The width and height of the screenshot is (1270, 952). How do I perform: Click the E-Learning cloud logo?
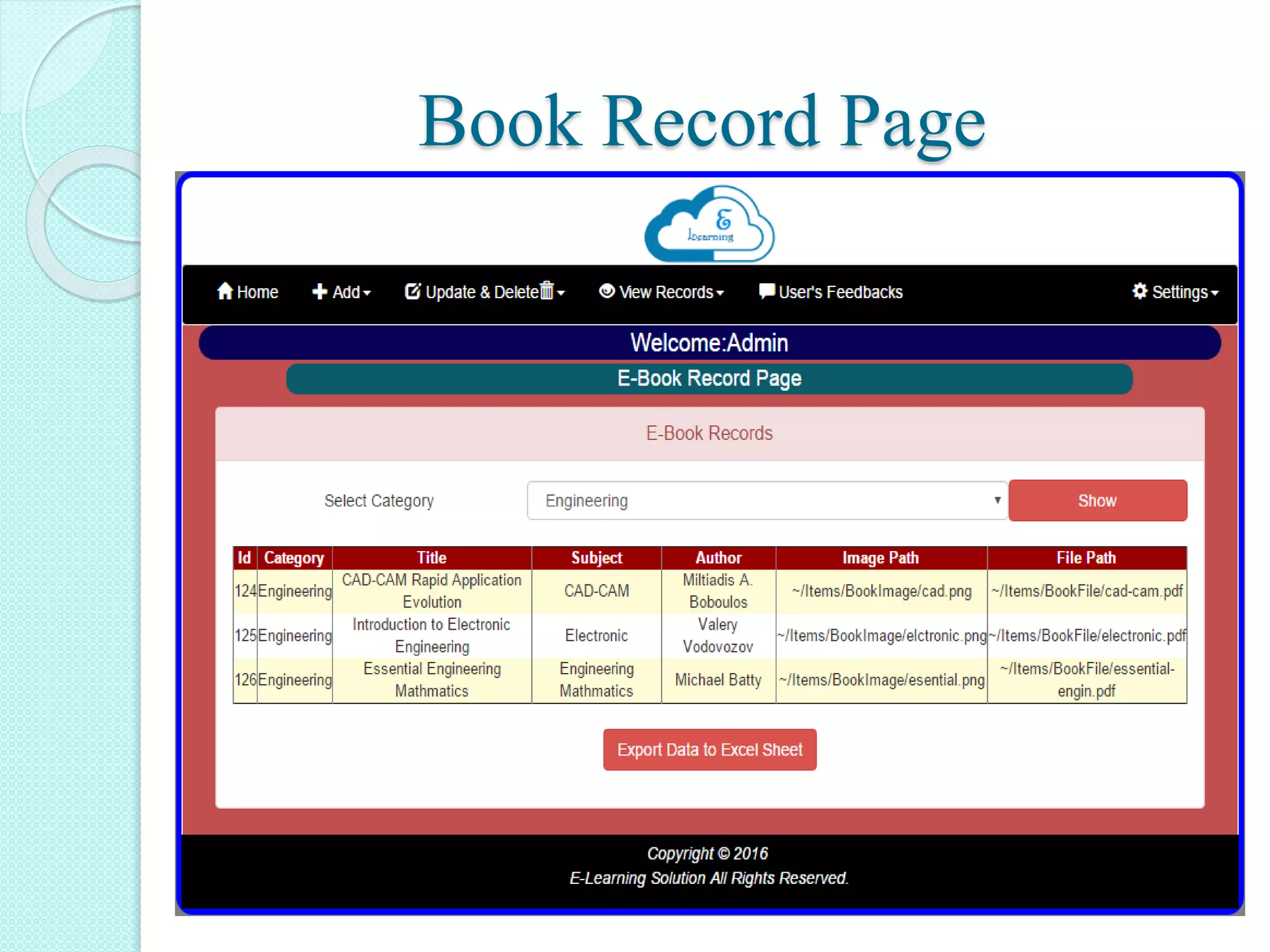[709, 224]
